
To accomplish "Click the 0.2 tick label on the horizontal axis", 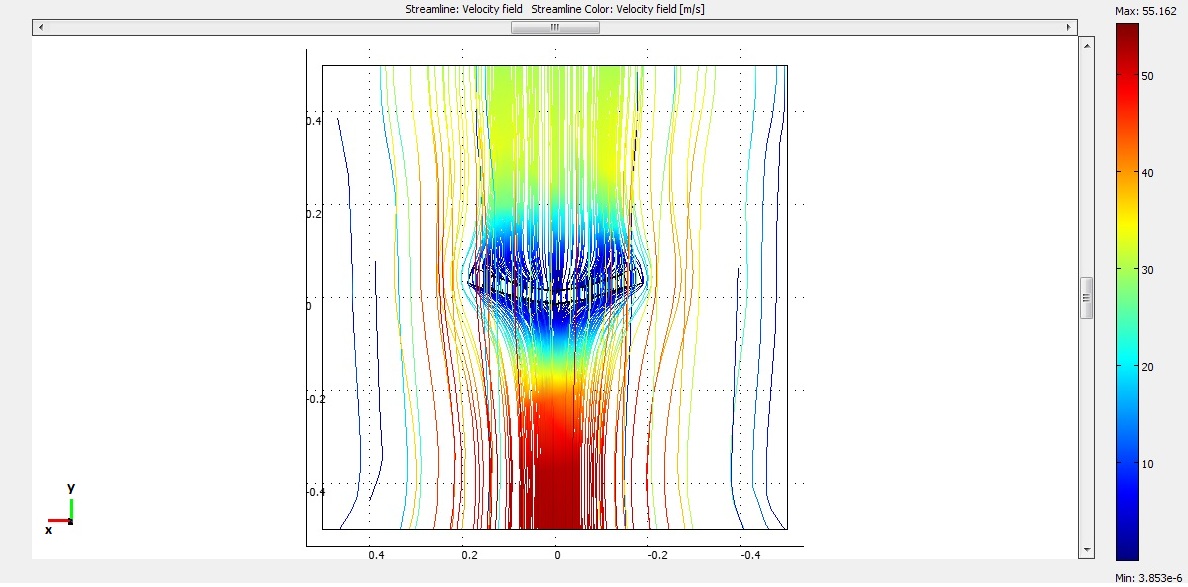I will 469,555.
